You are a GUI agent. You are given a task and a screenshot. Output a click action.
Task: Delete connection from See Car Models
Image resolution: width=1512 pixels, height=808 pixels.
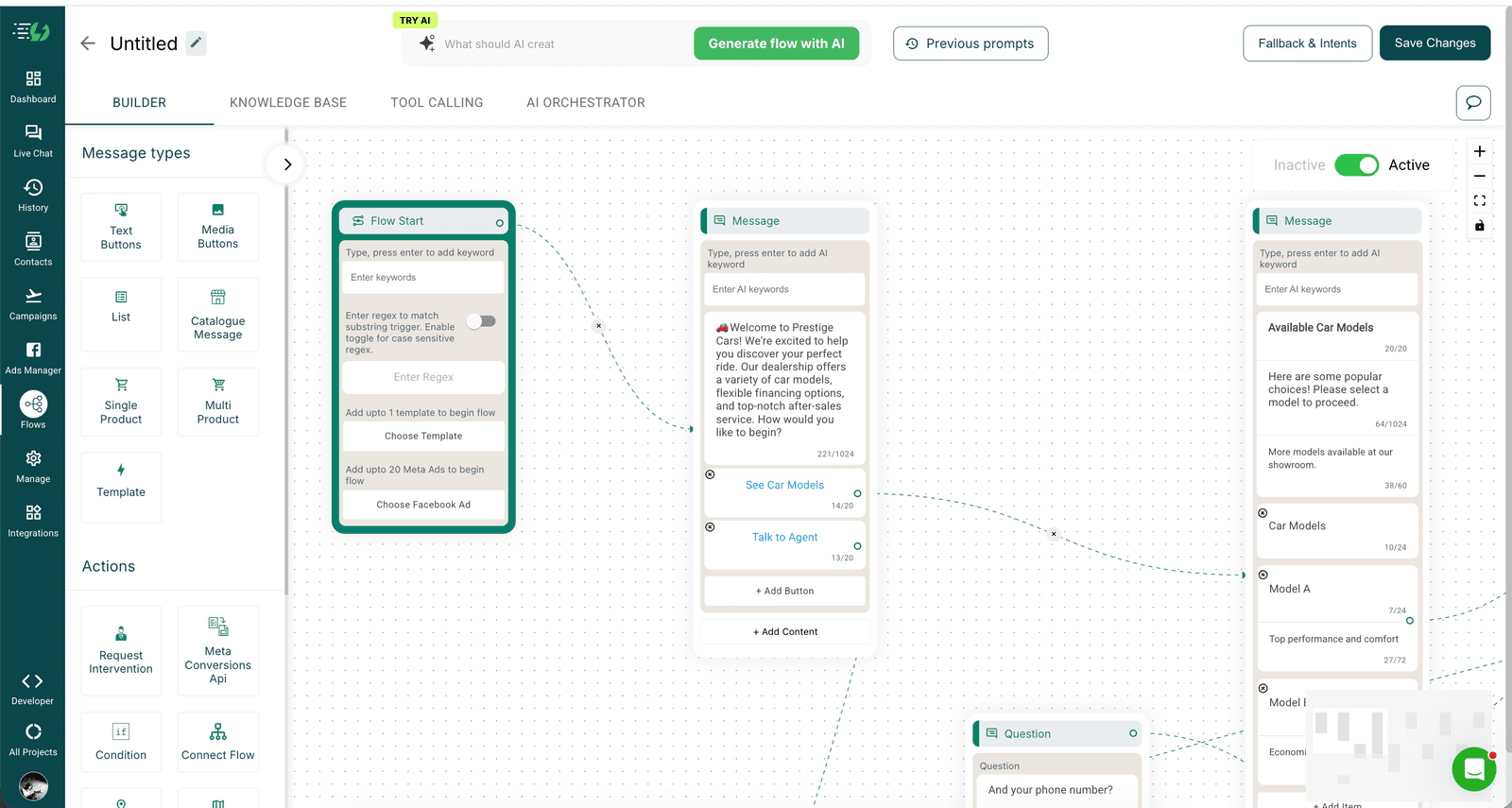click(1054, 534)
